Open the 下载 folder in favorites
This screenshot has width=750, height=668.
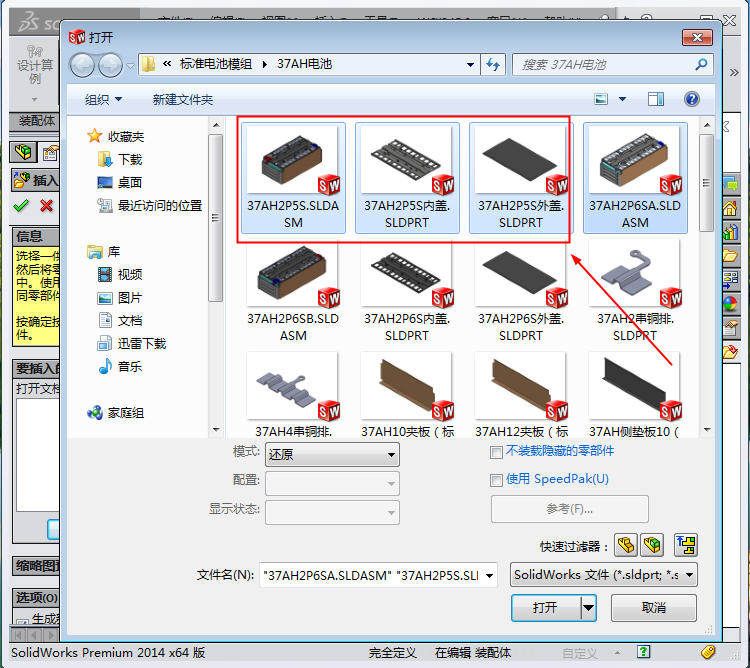pyautogui.click(x=130, y=159)
